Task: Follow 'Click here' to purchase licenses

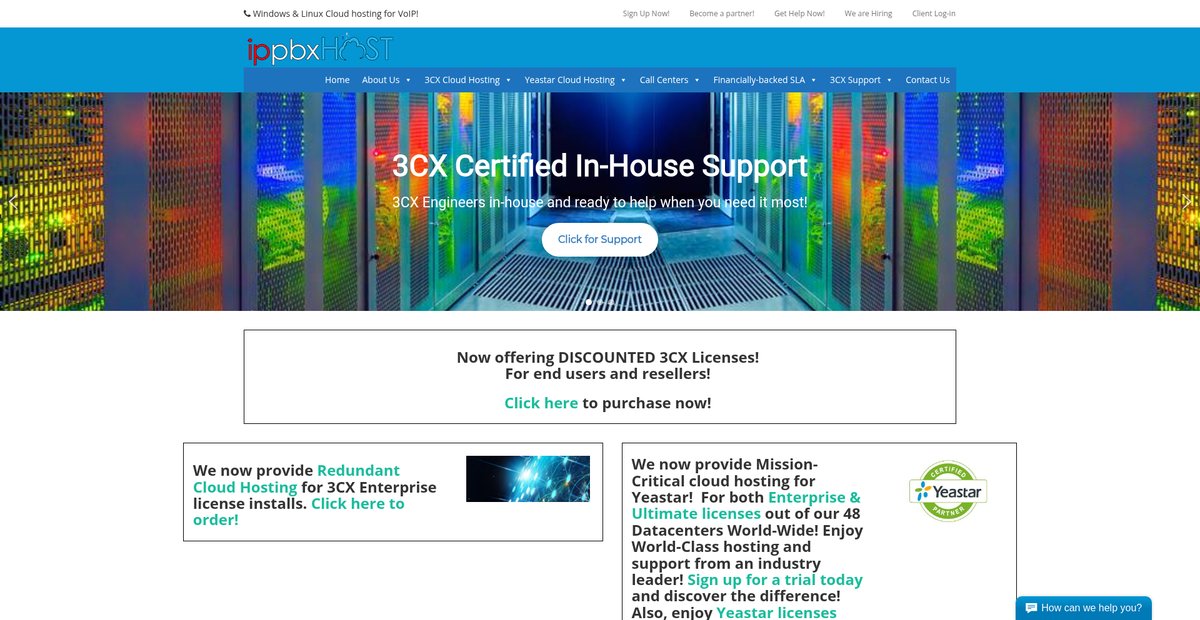Action: 541,403
